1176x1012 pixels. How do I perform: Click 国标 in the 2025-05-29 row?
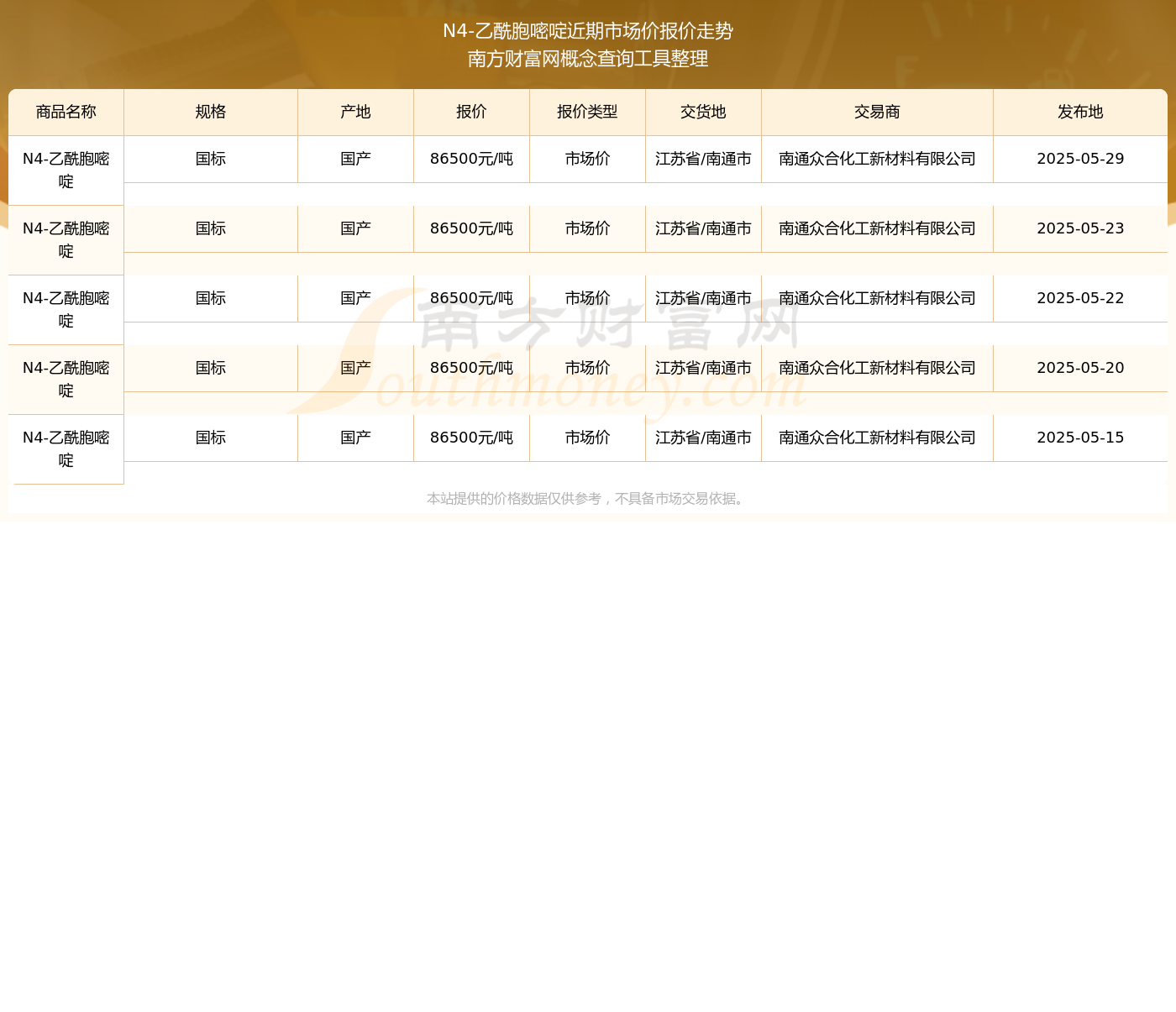[x=211, y=159]
